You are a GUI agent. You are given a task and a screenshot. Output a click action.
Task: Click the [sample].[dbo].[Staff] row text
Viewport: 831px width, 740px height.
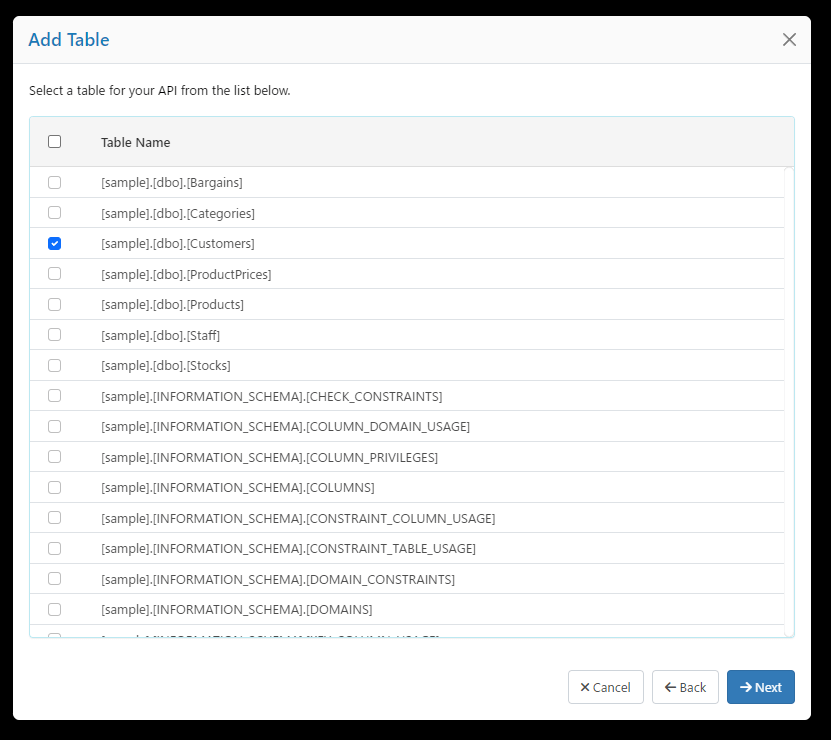(160, 335)
